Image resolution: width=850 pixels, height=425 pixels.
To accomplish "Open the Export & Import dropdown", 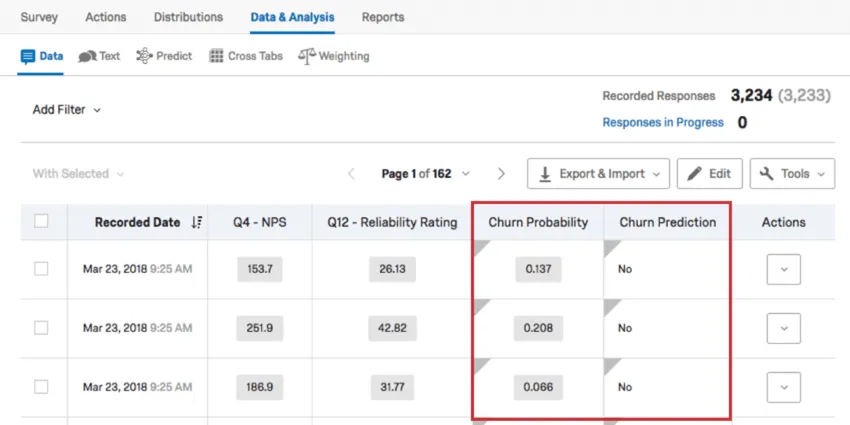I will point(598,174).
